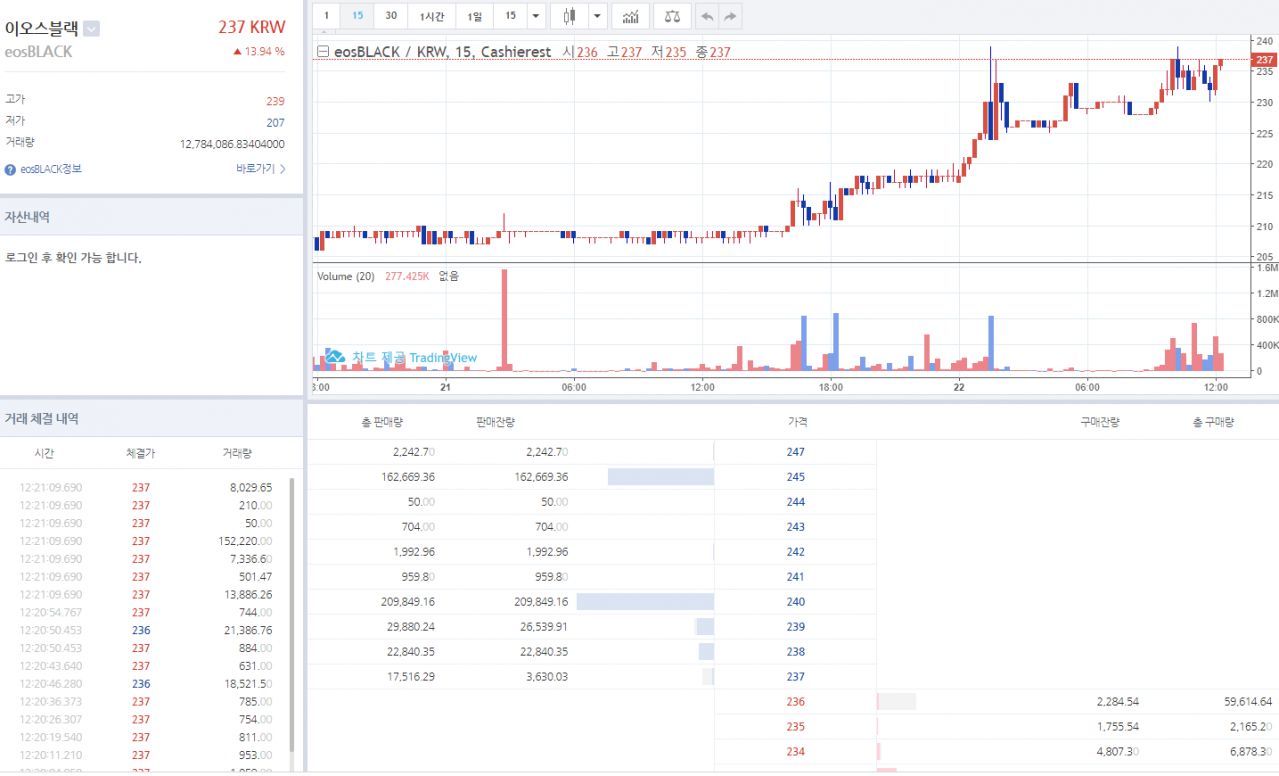This screenshot has height=776, width=1279.
Task: Collapse the eosBLACK chart legend box
Action: (323, 51)
